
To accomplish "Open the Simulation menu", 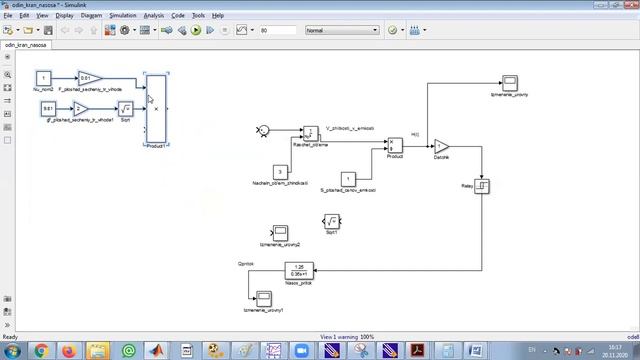I will (x=123, y=16).
